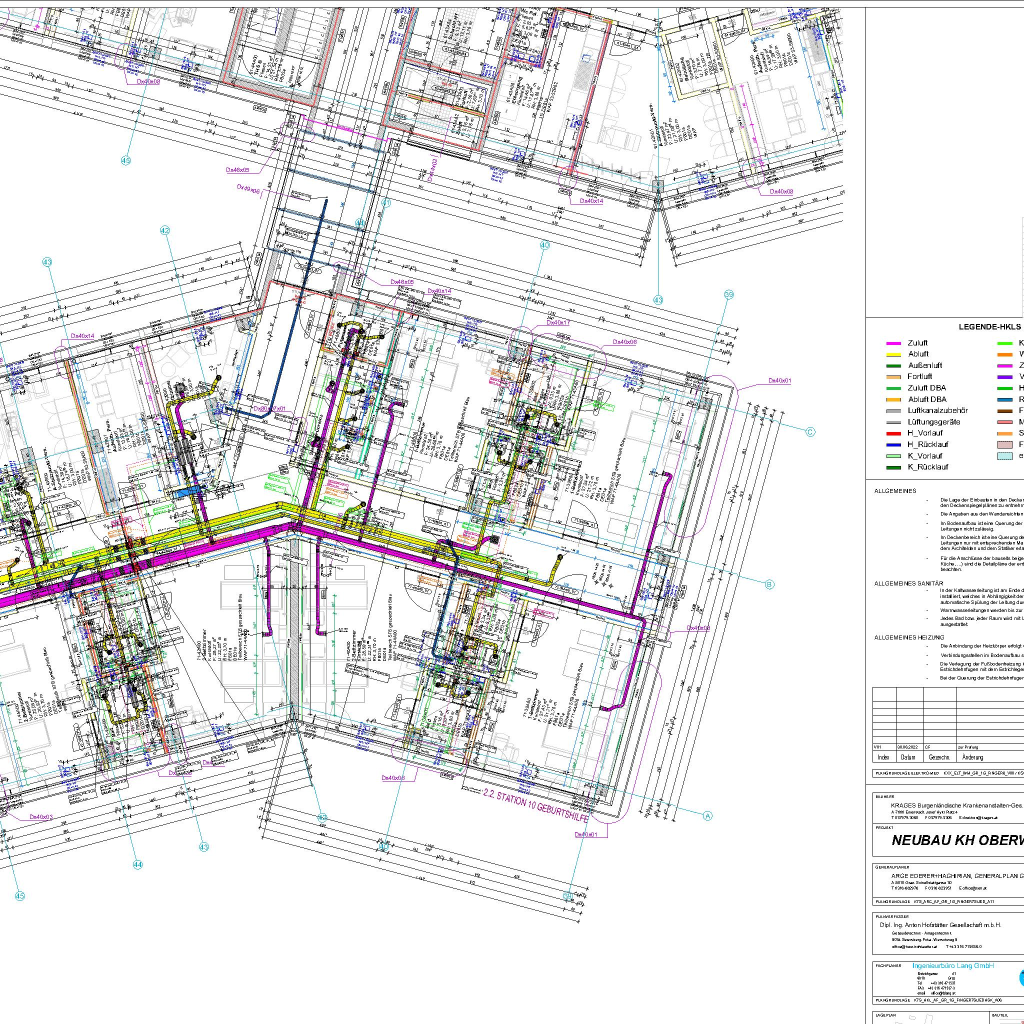Click the Fortluft legend label
1024x1024 pixels.
[919, 377]
